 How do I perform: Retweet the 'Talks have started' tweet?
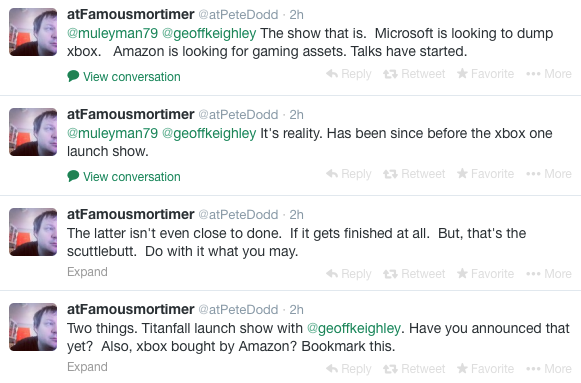click(x=414, y=74)
